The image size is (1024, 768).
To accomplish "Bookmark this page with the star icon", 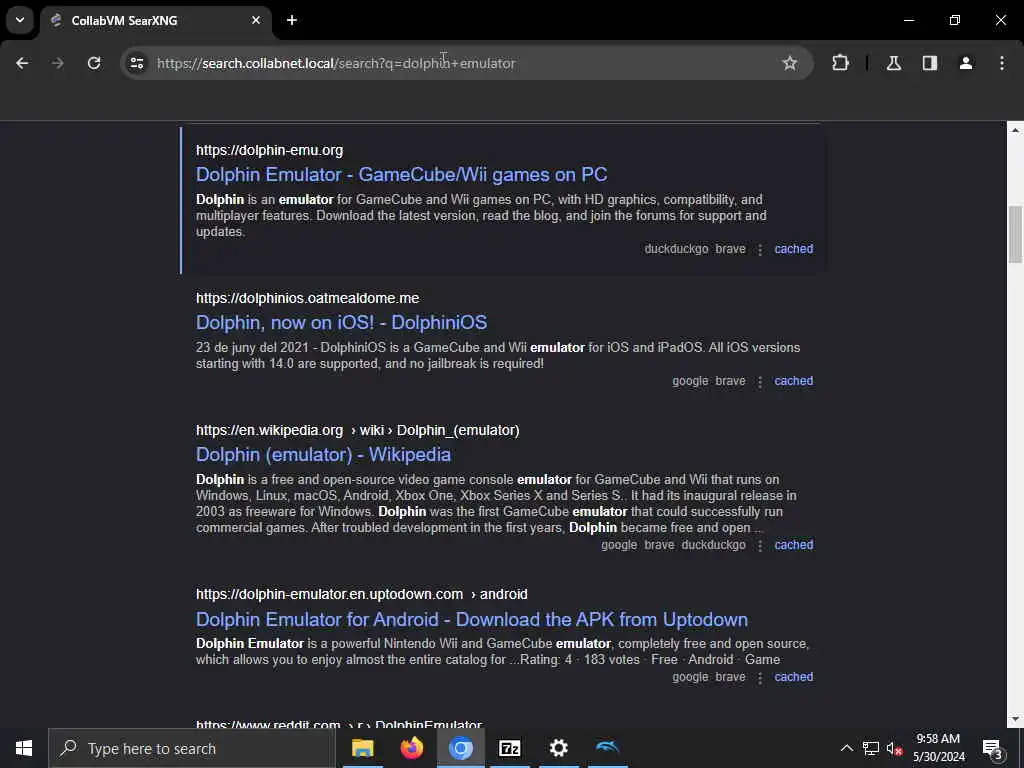I will [x=790, y=63].
